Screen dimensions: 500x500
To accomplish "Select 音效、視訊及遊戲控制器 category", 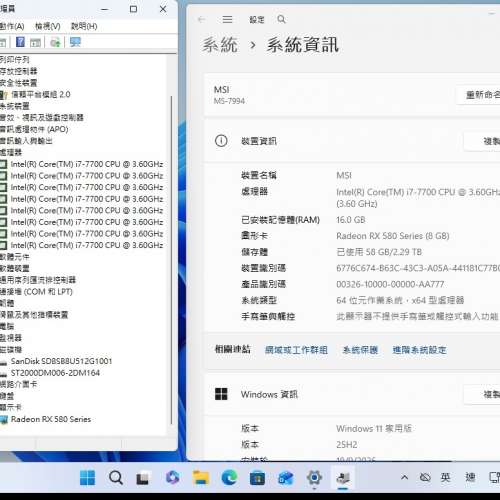I will click(42, 118).
